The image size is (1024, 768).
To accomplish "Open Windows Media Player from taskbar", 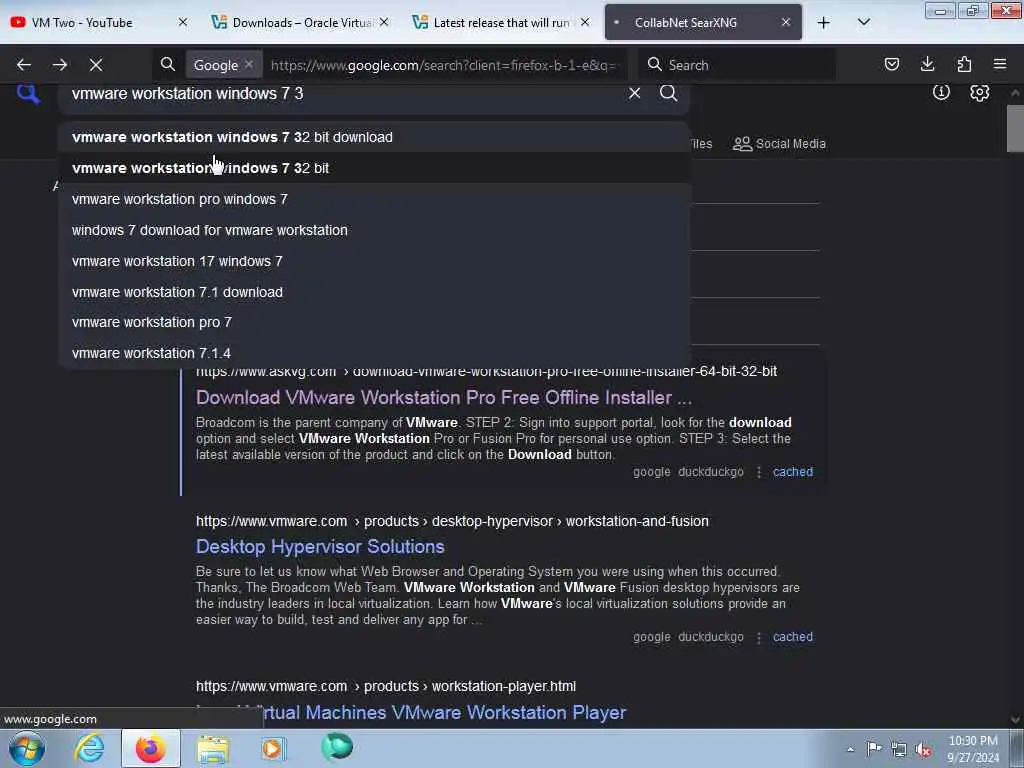I will click(273, 749).
